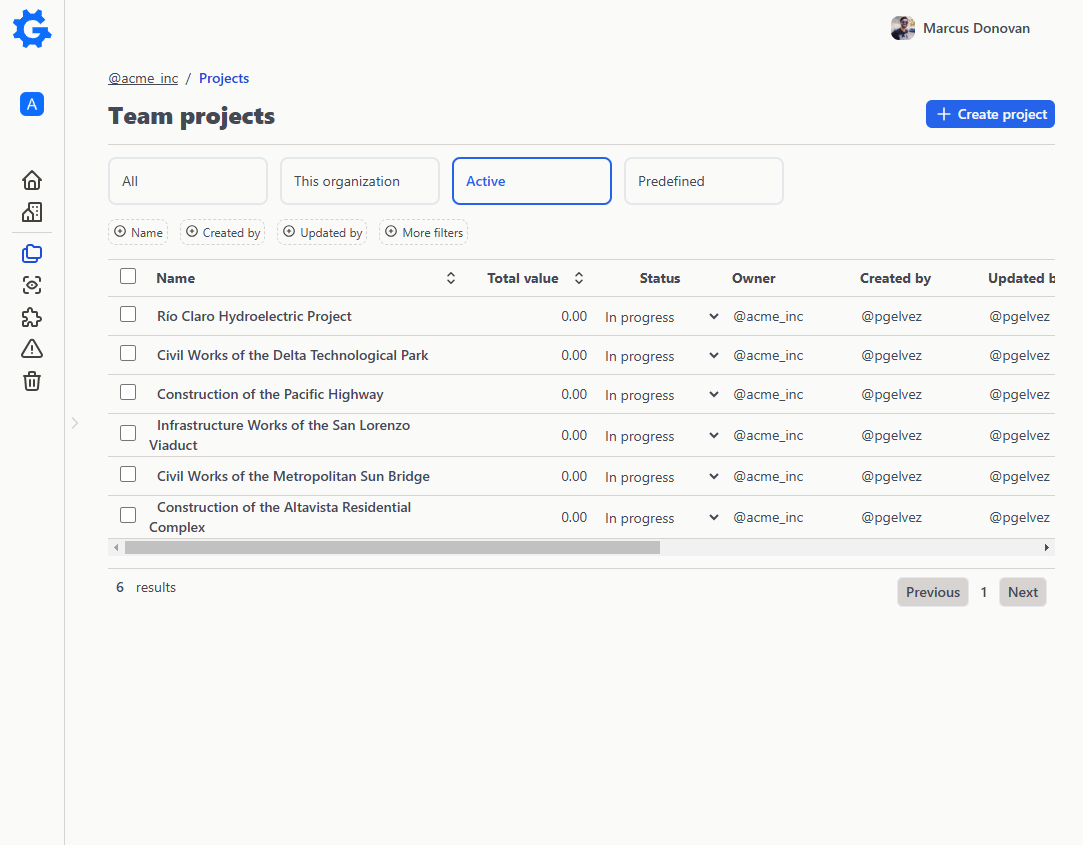
Task: Expand the collapsed sidebar with the chevron
Action: [x=75, y=423]
